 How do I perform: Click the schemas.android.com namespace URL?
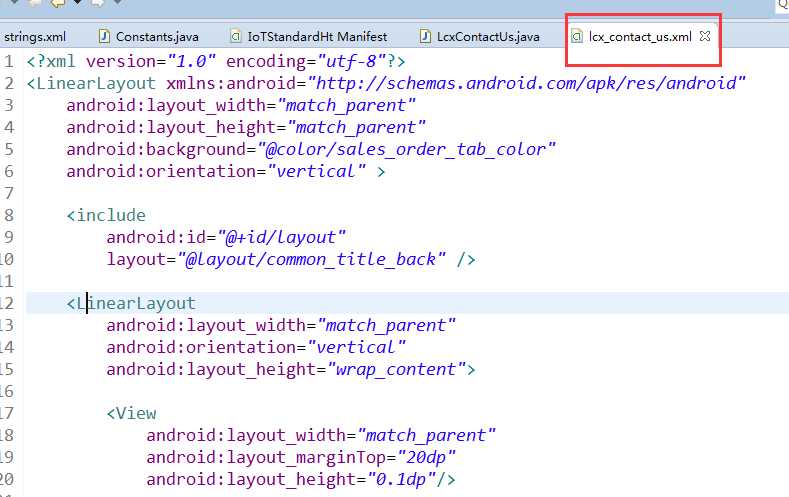pyautogui.click(x=526, y=83)
